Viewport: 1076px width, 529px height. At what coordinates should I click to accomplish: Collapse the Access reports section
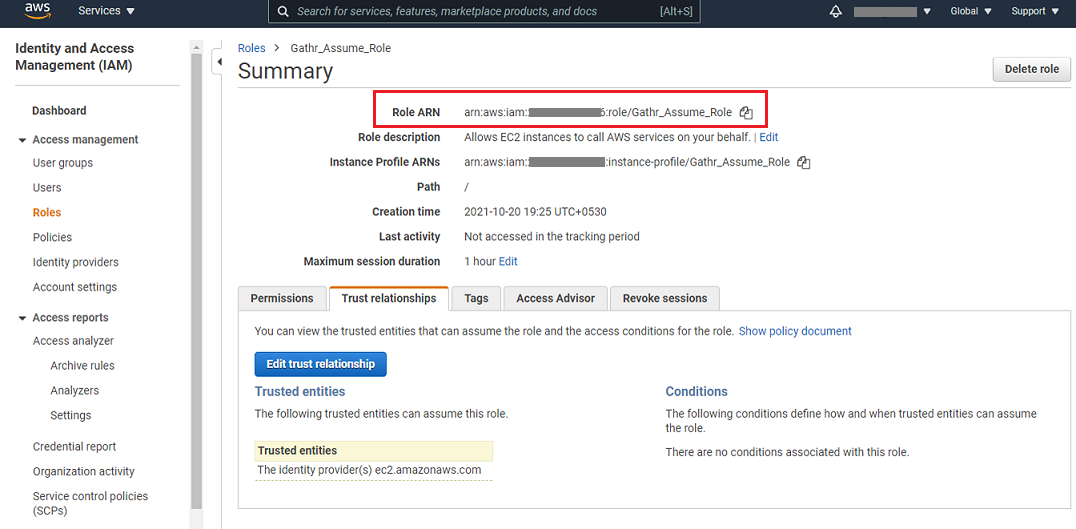pyautogui.click(x=23, y=318)
